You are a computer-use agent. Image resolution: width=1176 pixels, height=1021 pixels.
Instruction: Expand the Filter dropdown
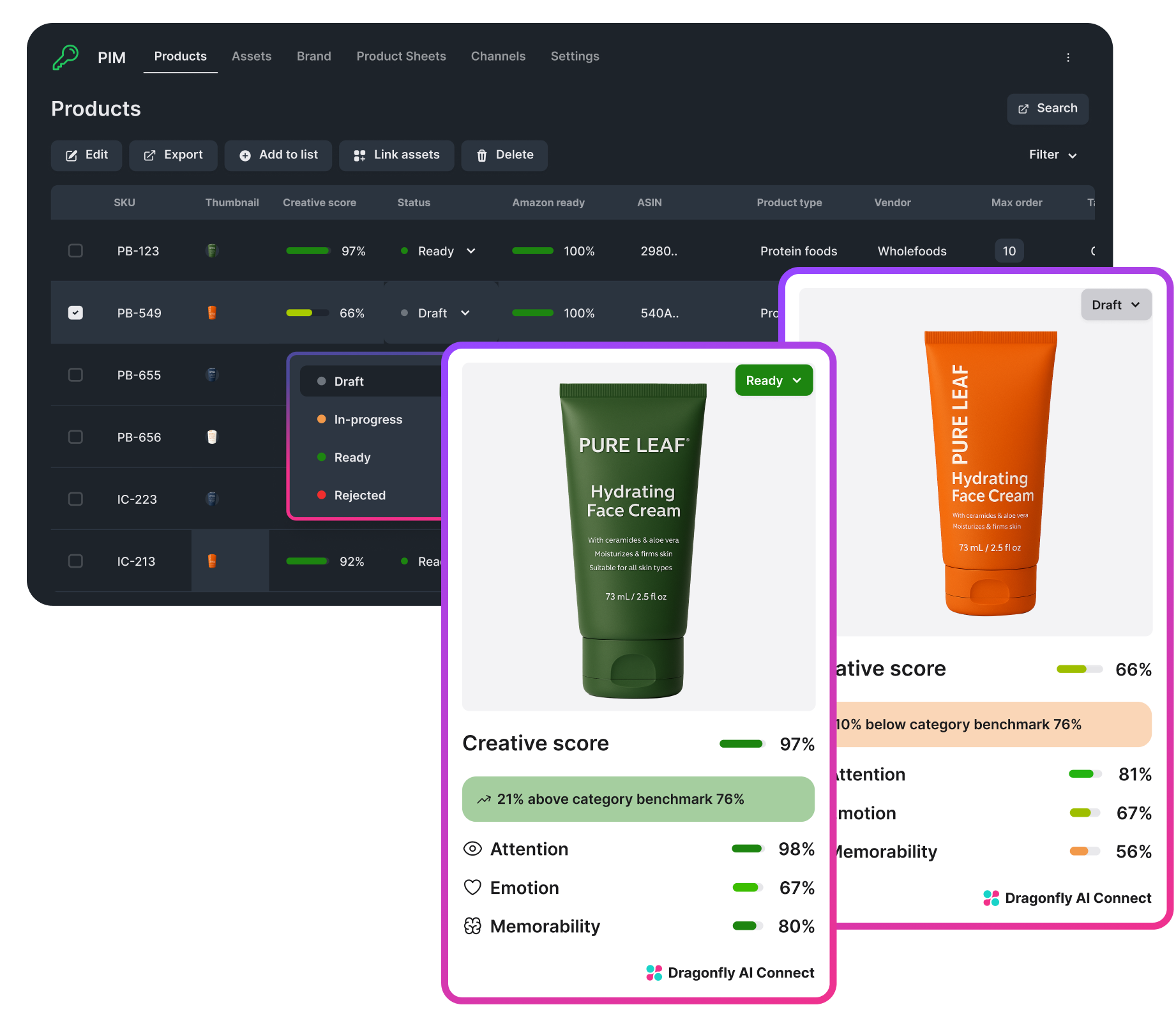tap(1053, 155)
